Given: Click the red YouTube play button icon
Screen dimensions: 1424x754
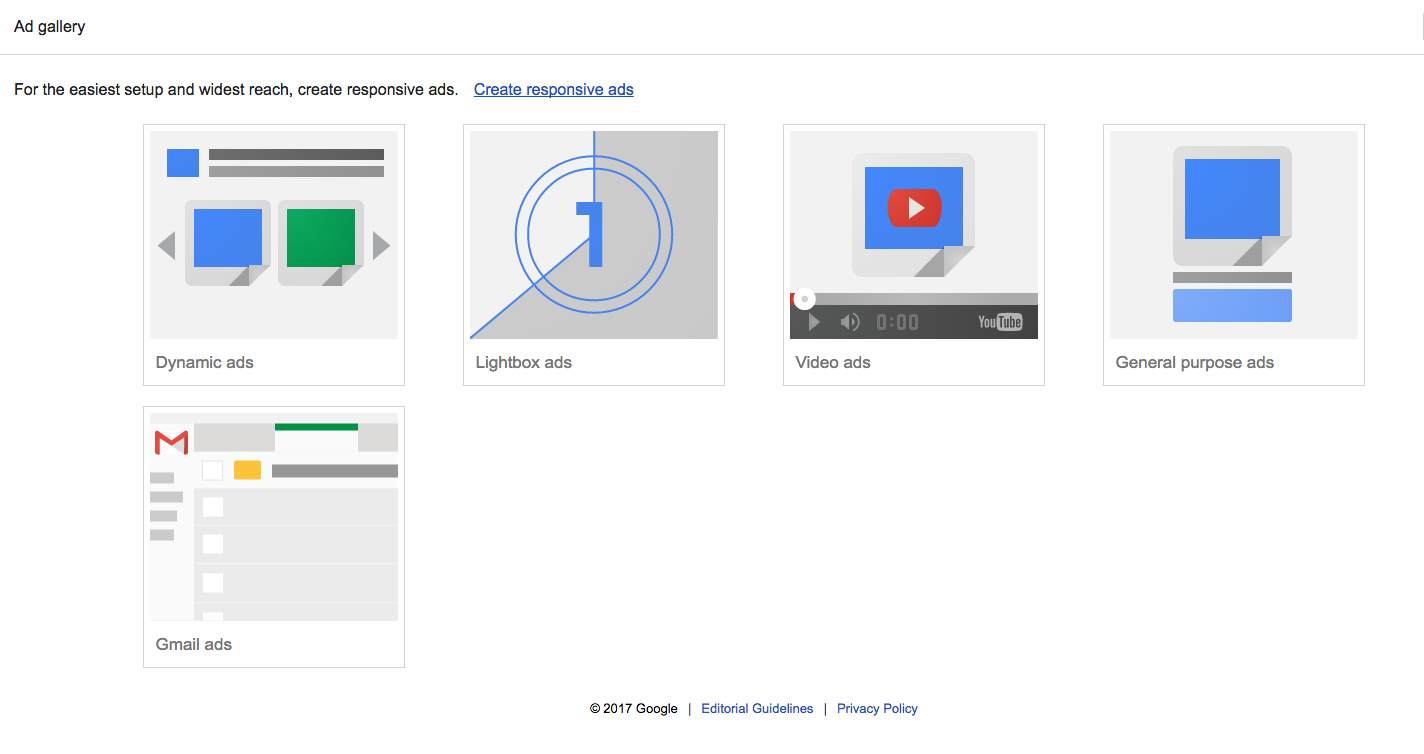Looking at the screenshot, I should tap(914, 207).
